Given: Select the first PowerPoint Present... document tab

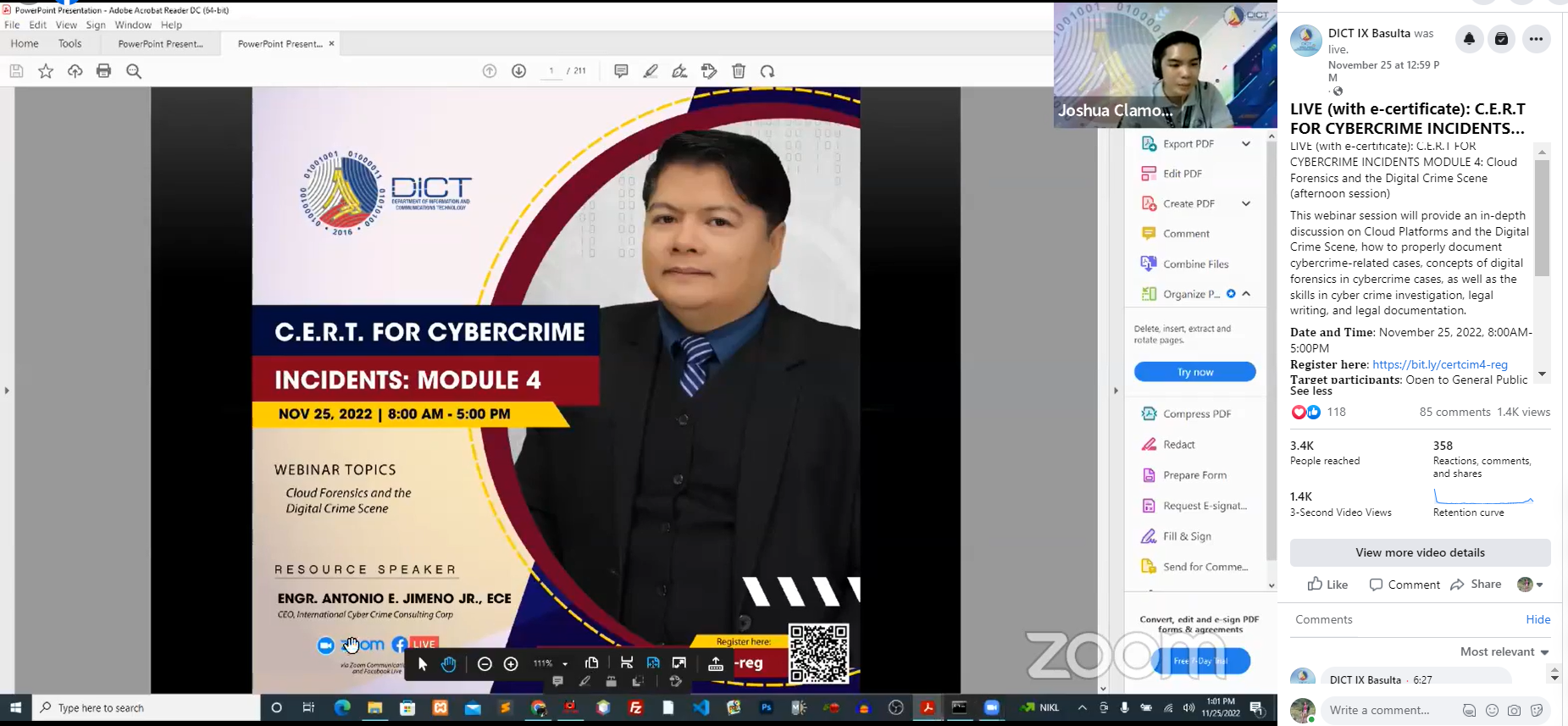Looking at the screenshot, I should (x=161, y=44).
